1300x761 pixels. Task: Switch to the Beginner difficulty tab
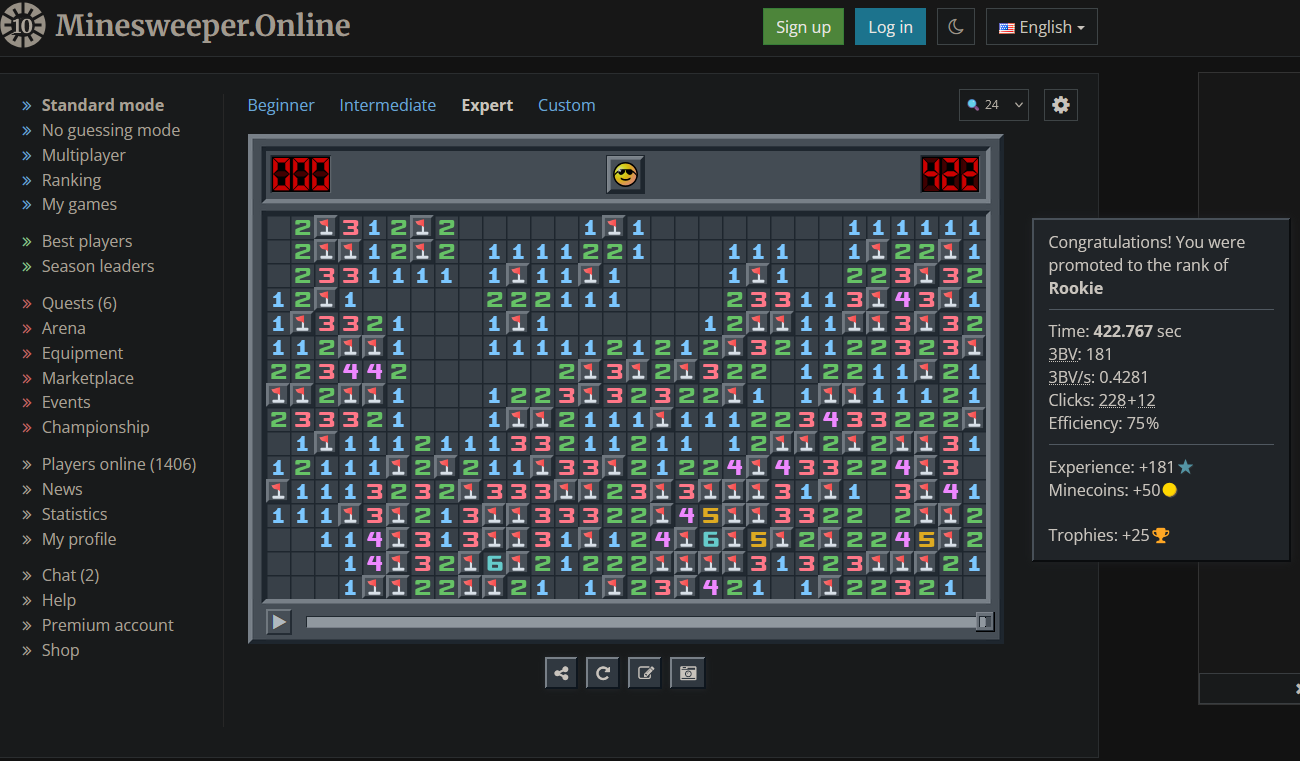[281, 105]
